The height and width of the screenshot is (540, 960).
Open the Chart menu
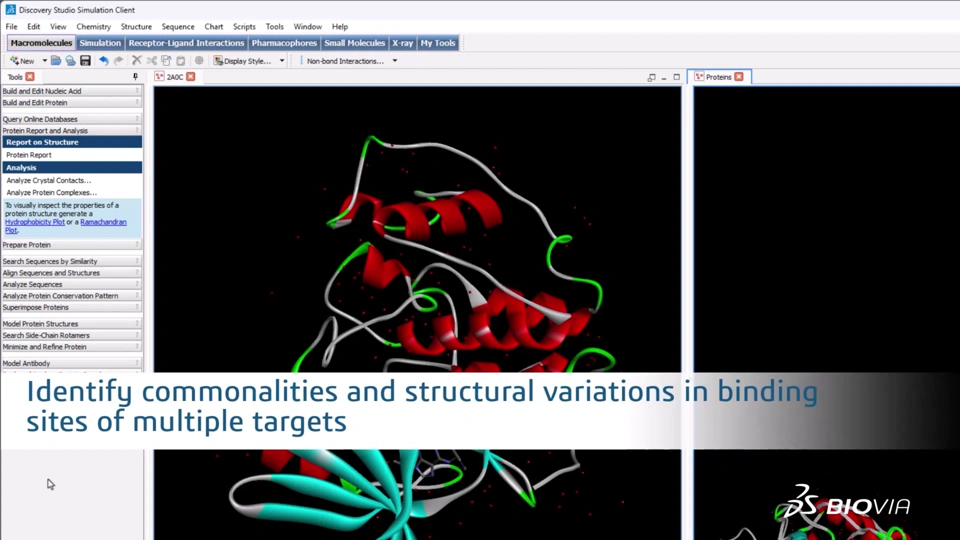point(214,26)
